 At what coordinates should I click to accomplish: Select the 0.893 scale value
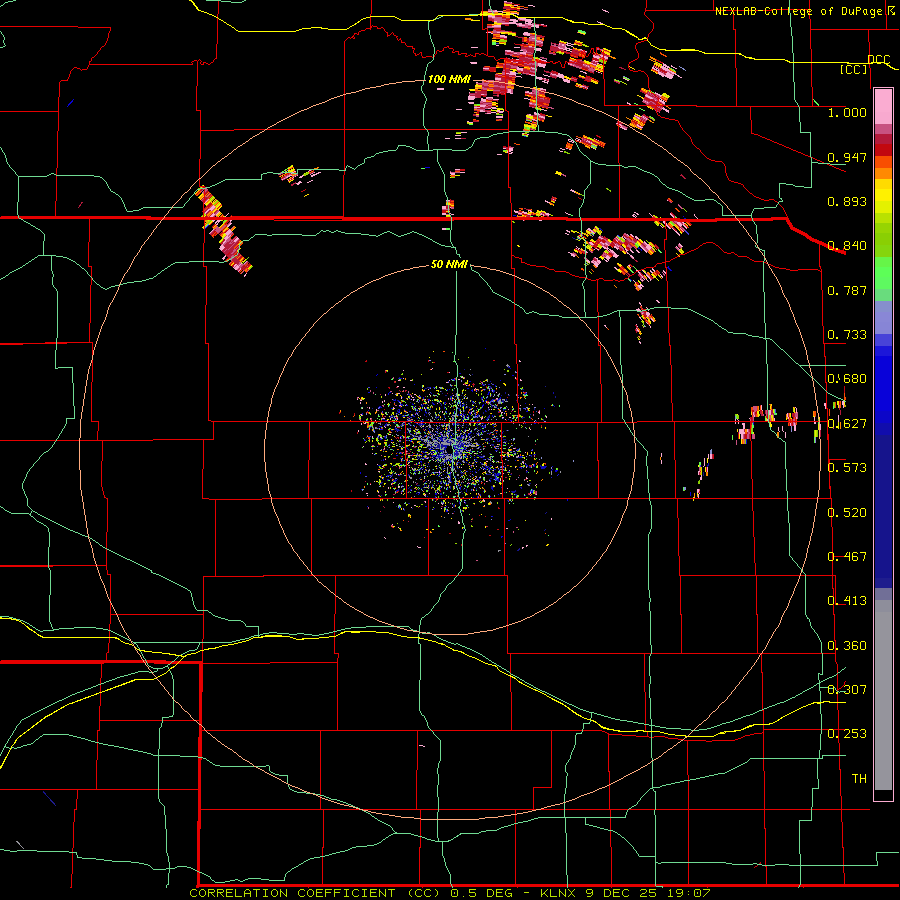click(x=847, y=201)
